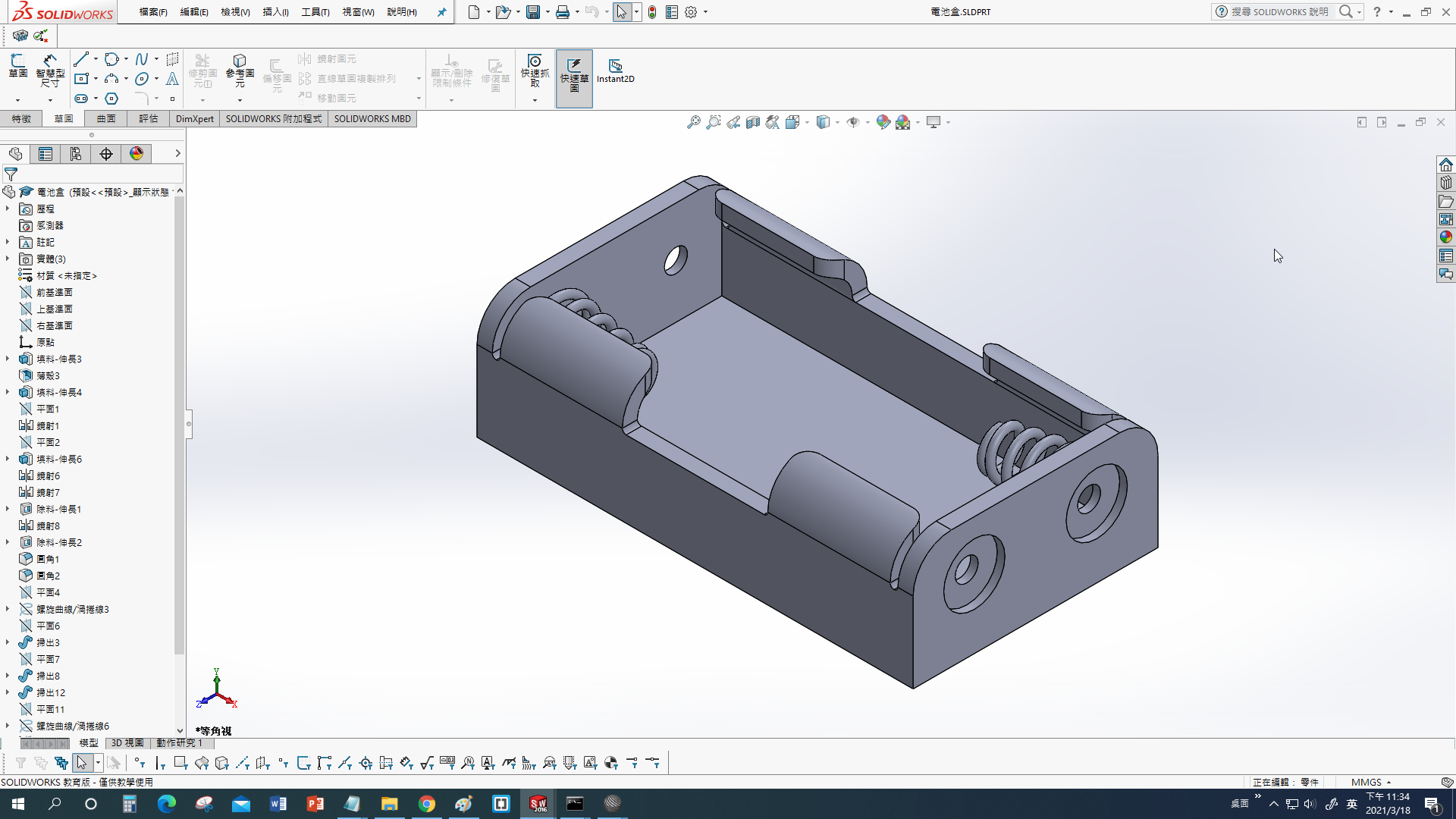Select the Text sketch tool
The width and height of the screenshot is (1456, 819).
click(x=172, y=78)
